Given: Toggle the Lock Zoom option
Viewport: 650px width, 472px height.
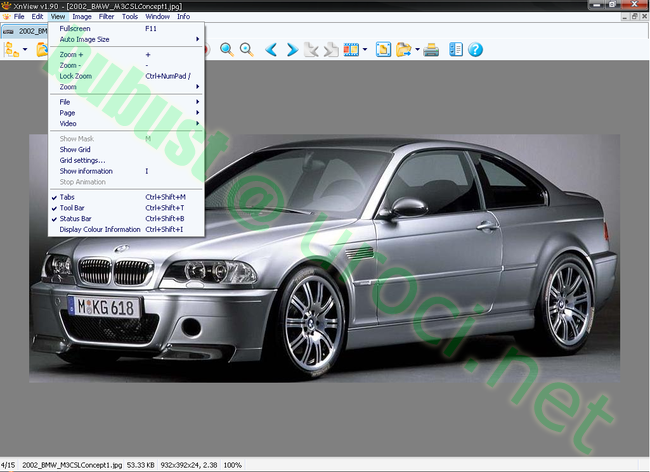Looking at the screenshot, I should [x=126, y=76].
